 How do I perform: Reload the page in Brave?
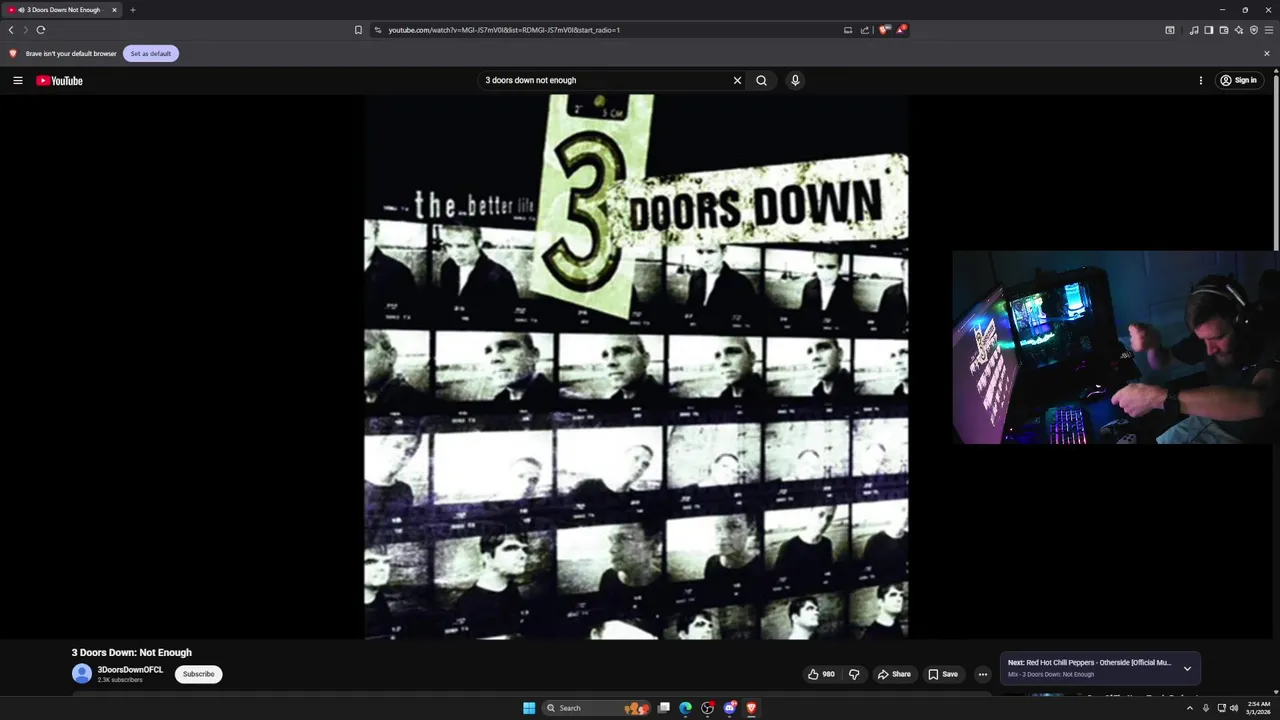pyautogui.click(x=41, y=30)
